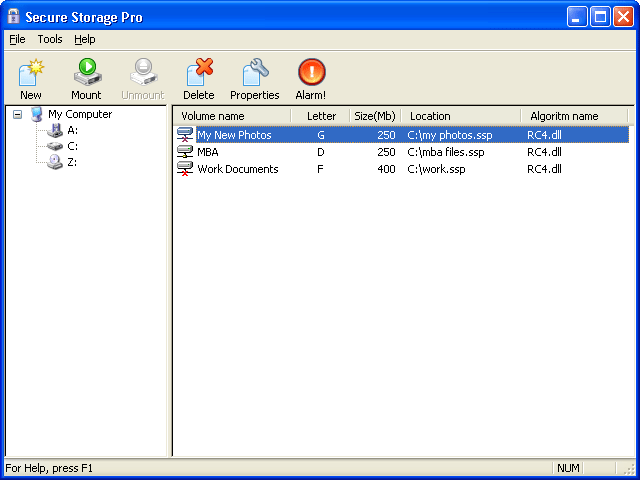
Task: Click the New volume toolbar icon
Action: coord(31,72)
